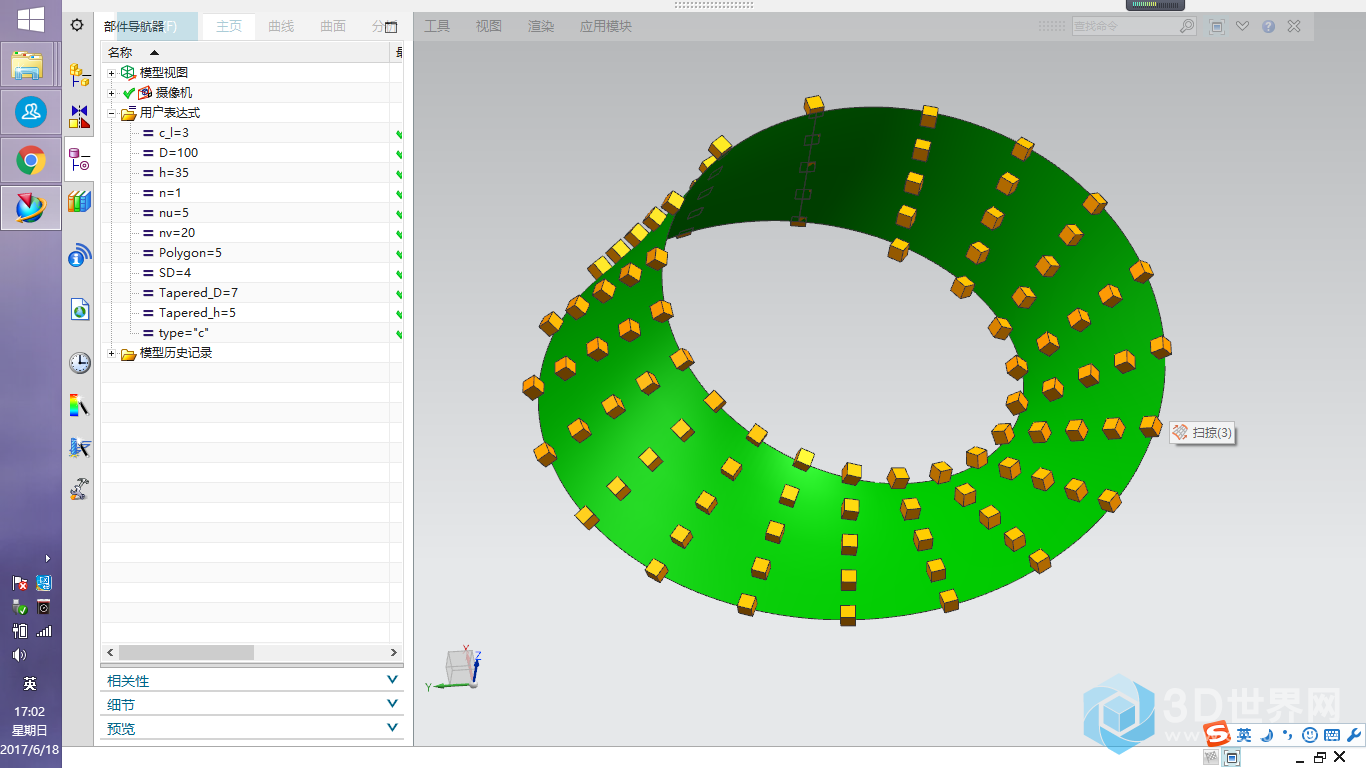Open the Assembly Navigator sidebar icon
Screen dimensions: 1366x768
[x=79, y=75]
